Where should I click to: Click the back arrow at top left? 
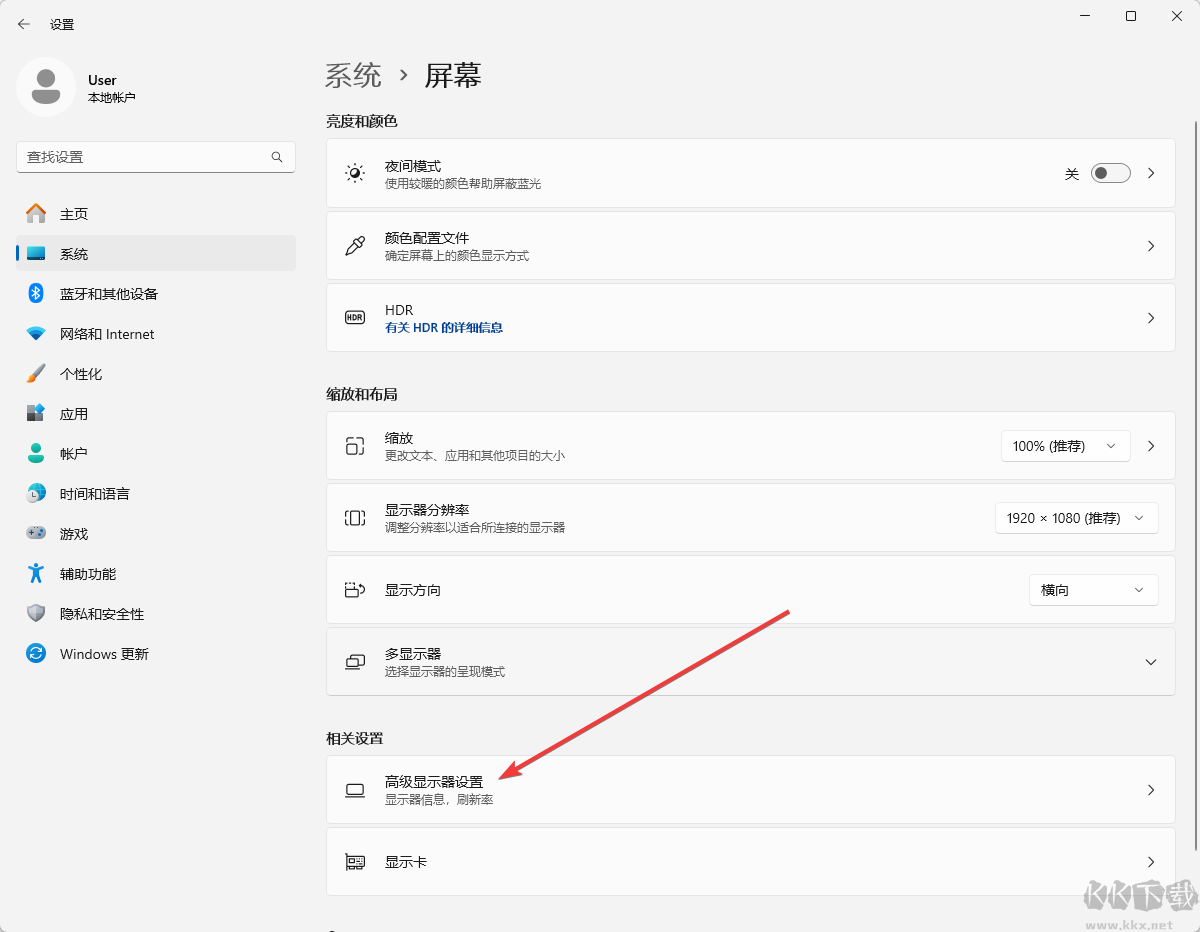23,23
